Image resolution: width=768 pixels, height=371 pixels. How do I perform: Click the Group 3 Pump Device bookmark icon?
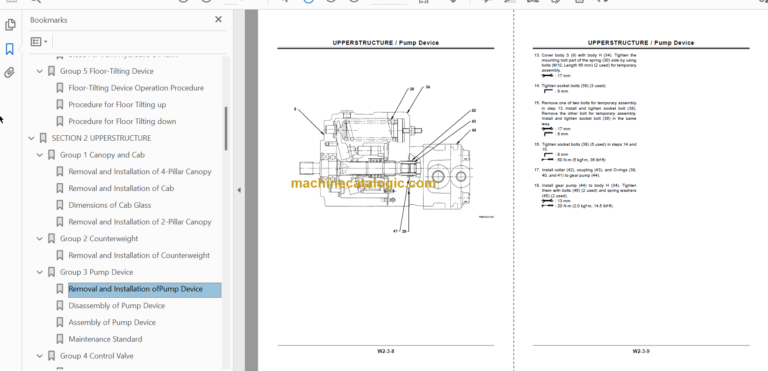point(51,272)
